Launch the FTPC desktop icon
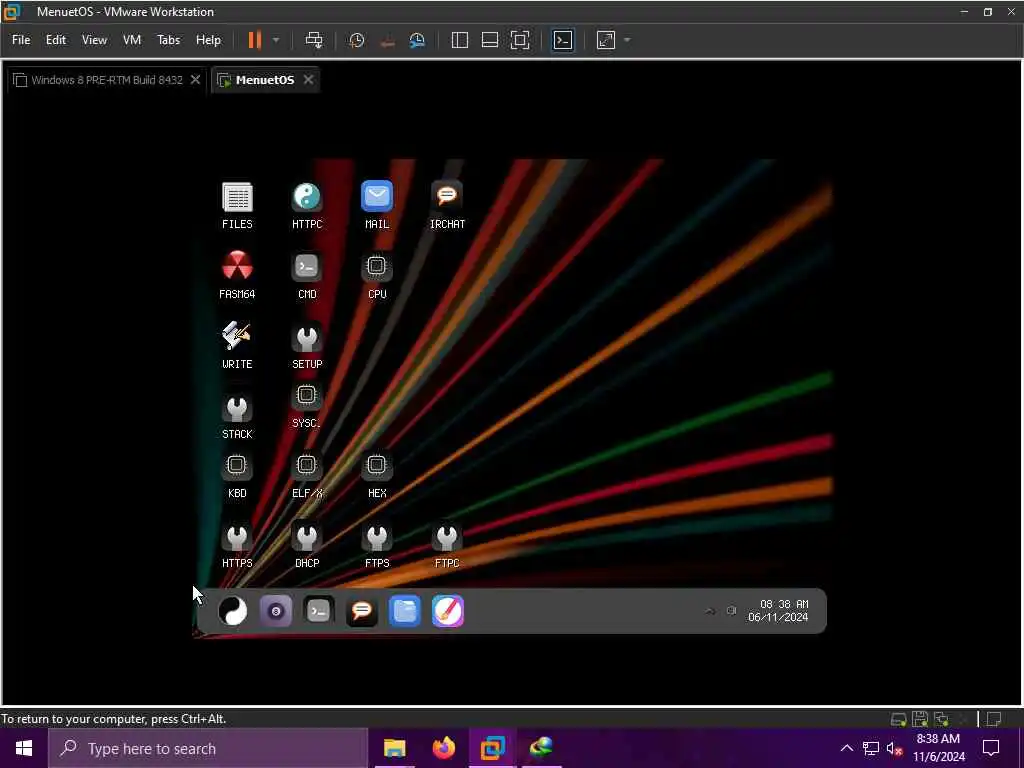 [447, 545]
